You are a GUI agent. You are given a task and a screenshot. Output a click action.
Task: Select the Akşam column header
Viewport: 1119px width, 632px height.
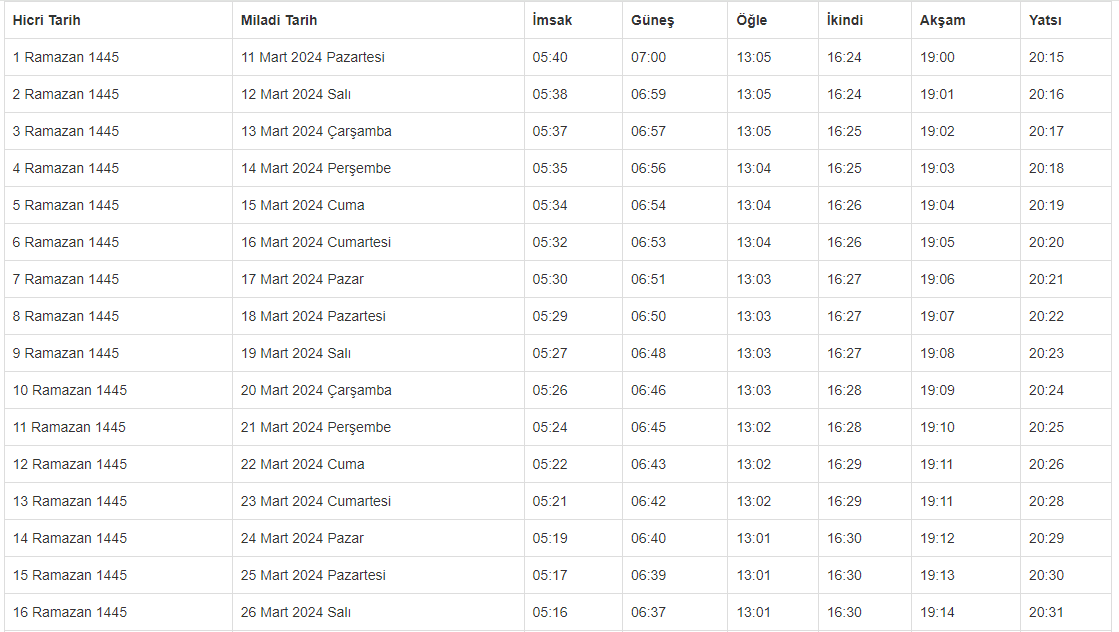coord(943,20)
